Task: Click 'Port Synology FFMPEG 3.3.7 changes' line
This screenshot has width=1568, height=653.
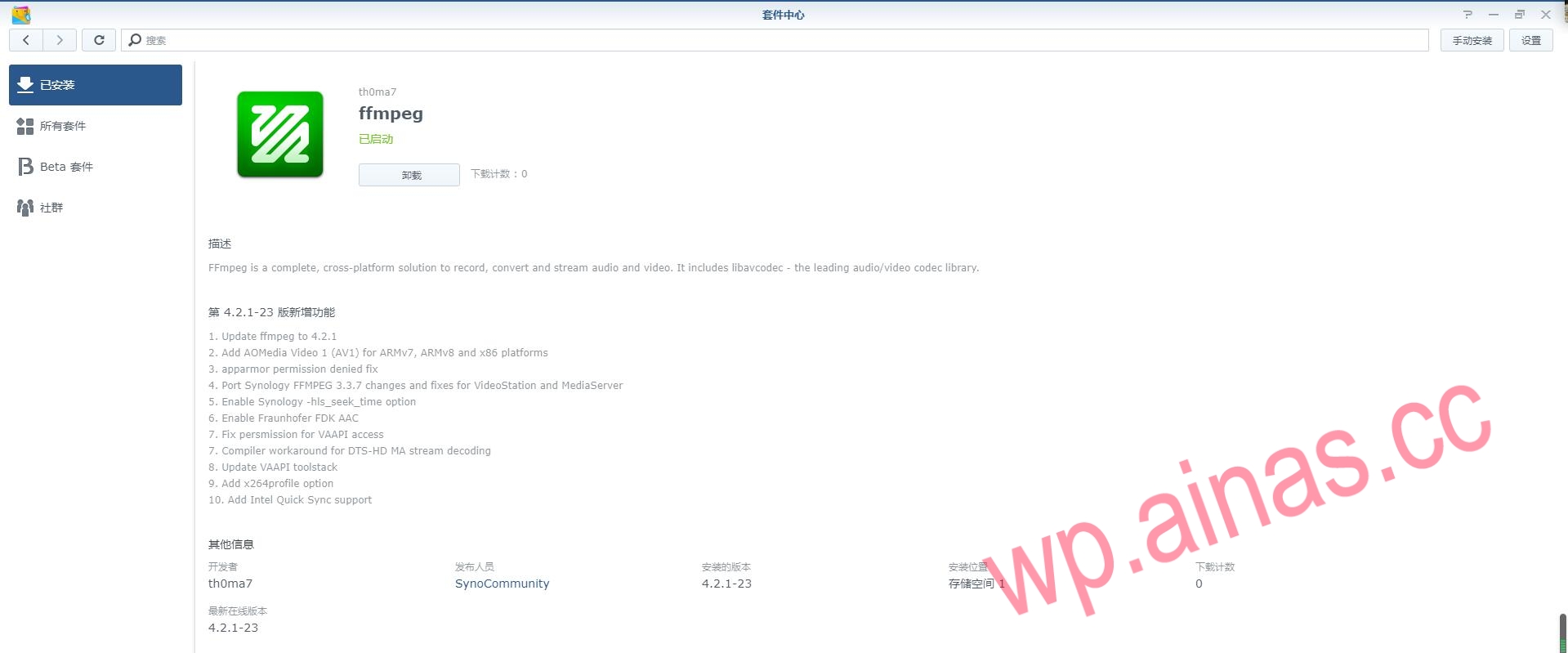Action: (415, 386)
